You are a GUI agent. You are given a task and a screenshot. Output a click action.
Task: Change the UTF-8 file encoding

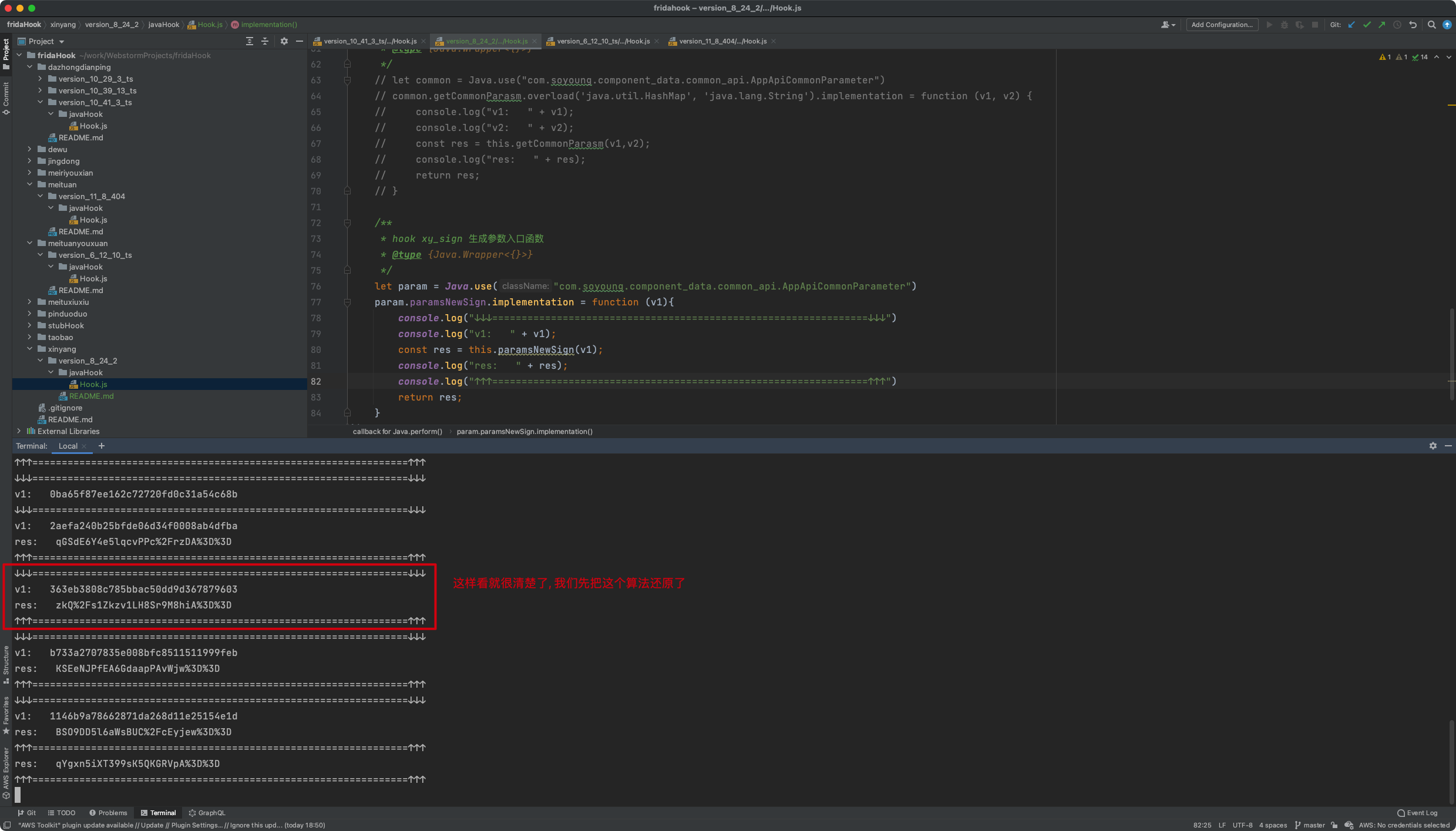coord(1242,825)
